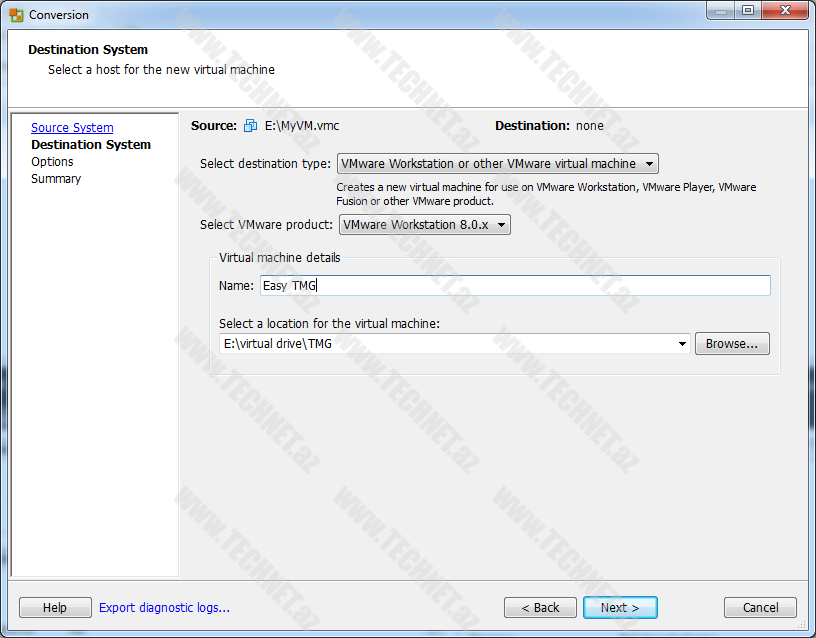
Task: Click the Conversion app icon in title bar
Action: [16, 15]
